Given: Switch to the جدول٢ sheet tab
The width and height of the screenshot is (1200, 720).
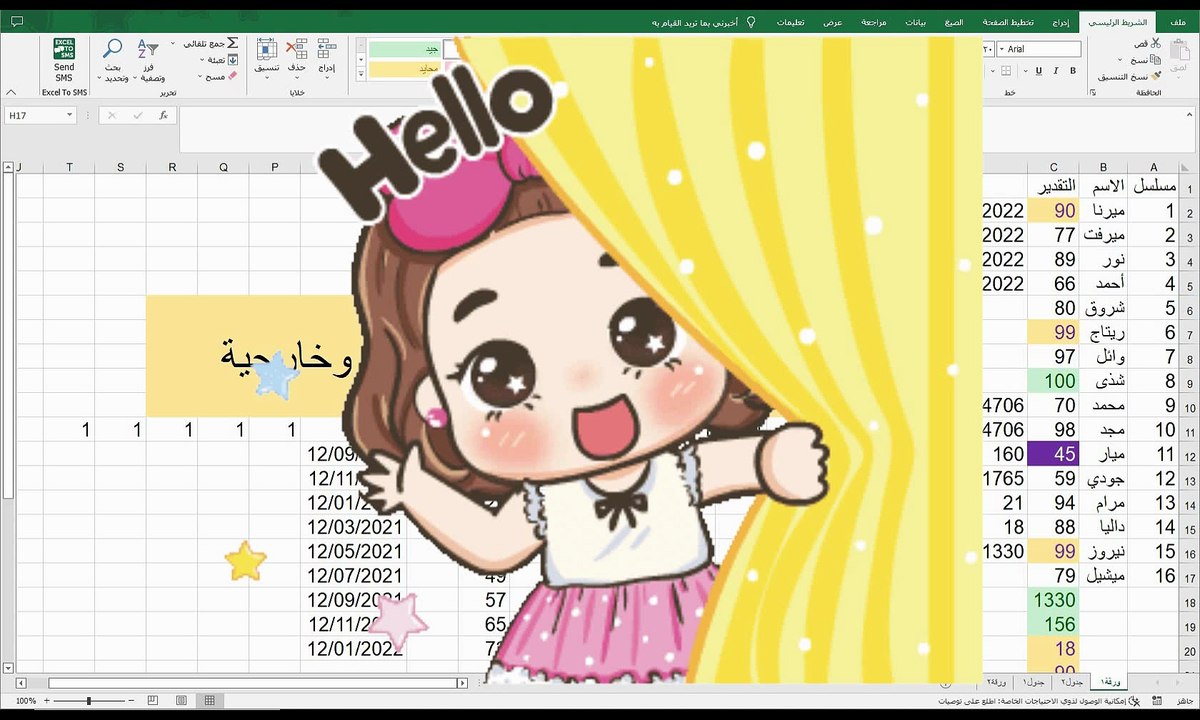Looking at the screenshot, I should 1073,681.
